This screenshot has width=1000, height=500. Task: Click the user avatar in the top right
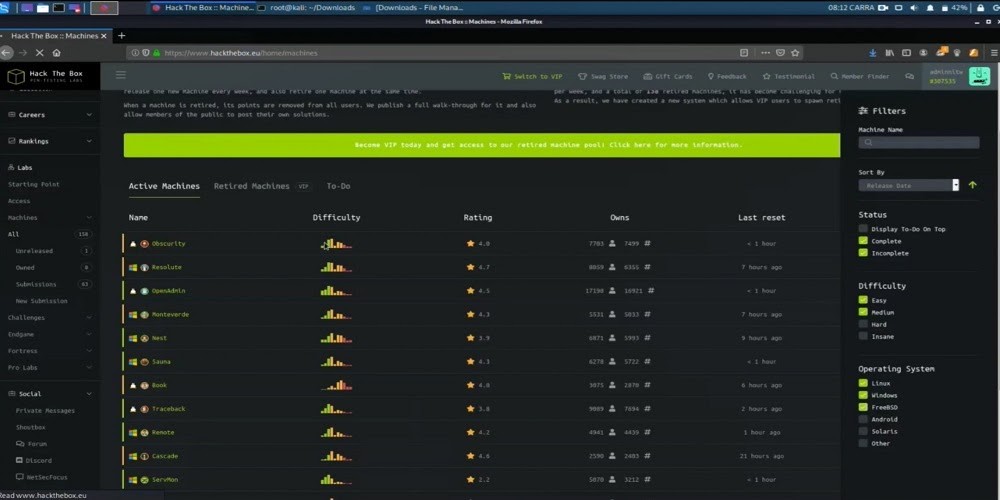tap(979, 76)
